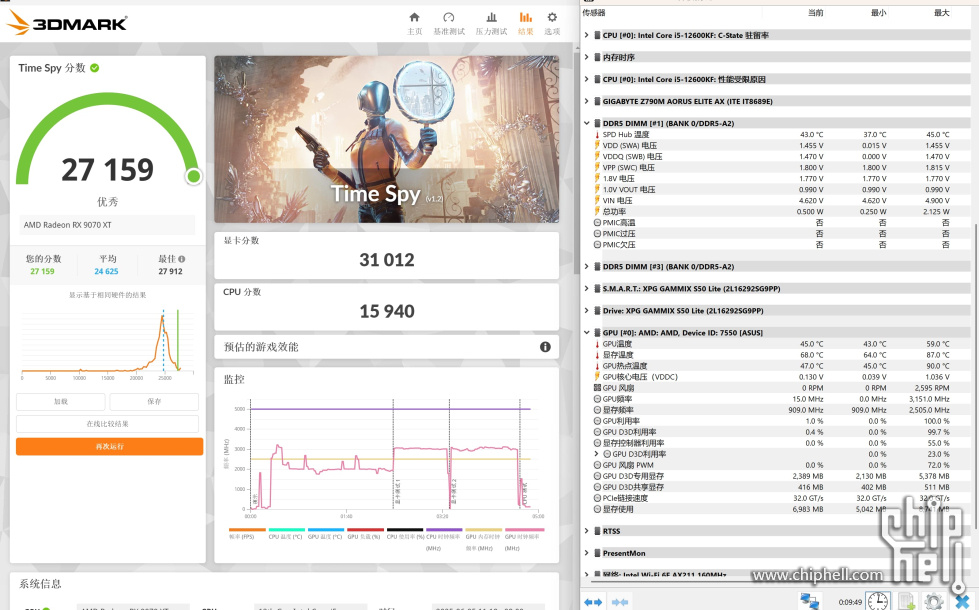Screen dimensions: 979x610
Task: Click the HWiNFO network monitors icon
Action: [810, 601]
